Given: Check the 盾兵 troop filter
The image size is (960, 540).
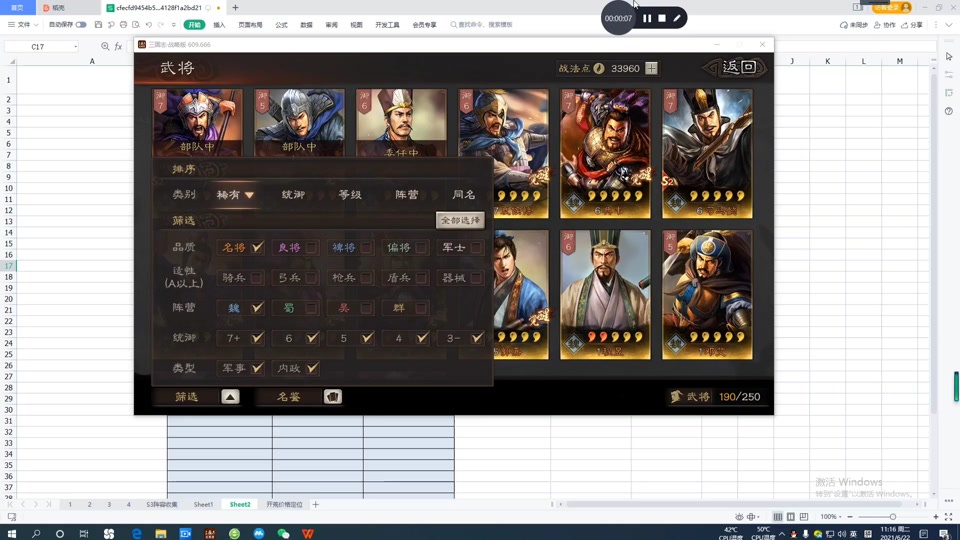Looking at the screenshot, I should [x=421, y=278].
